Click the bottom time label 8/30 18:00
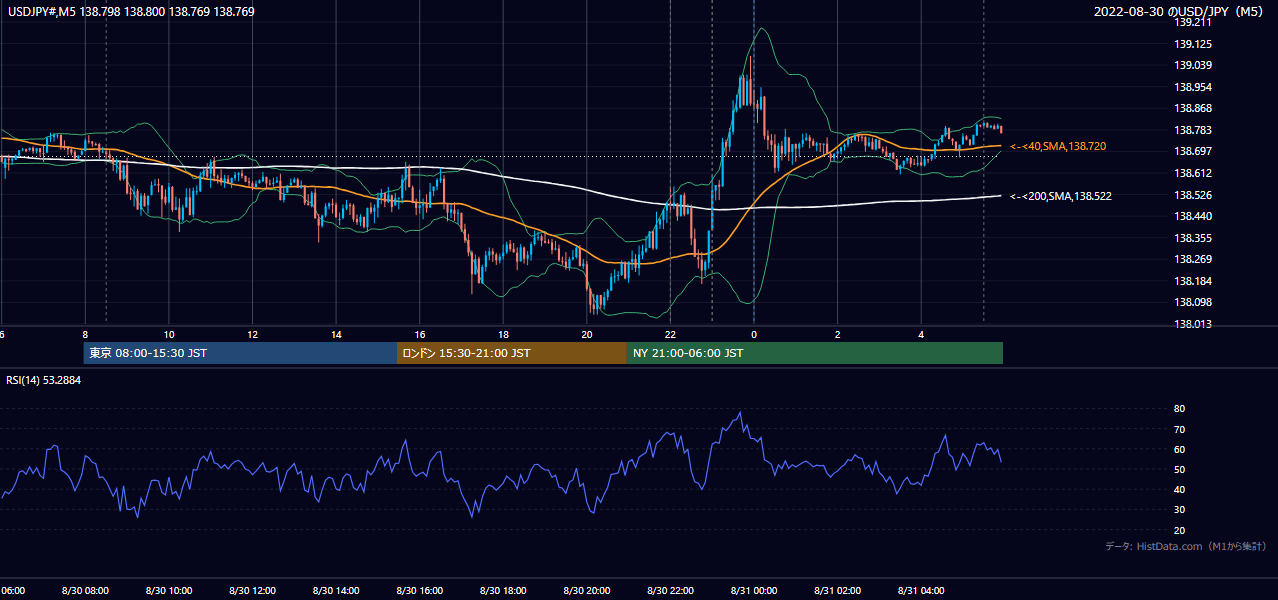 (x=503, y=591)
